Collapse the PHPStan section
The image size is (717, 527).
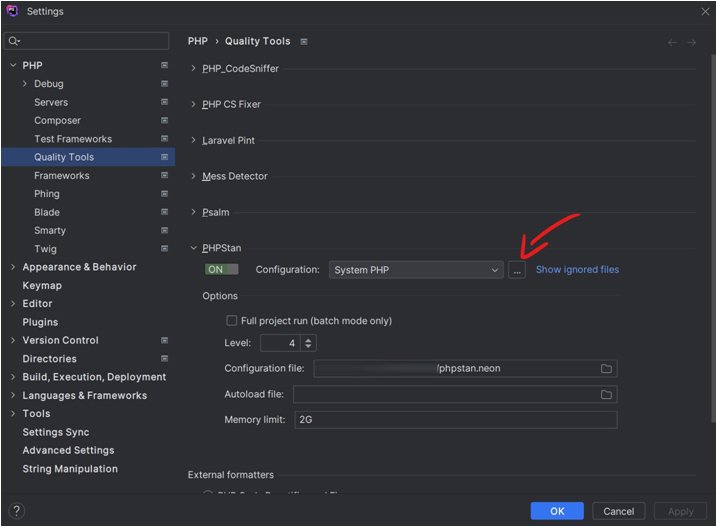pos(193,248)
